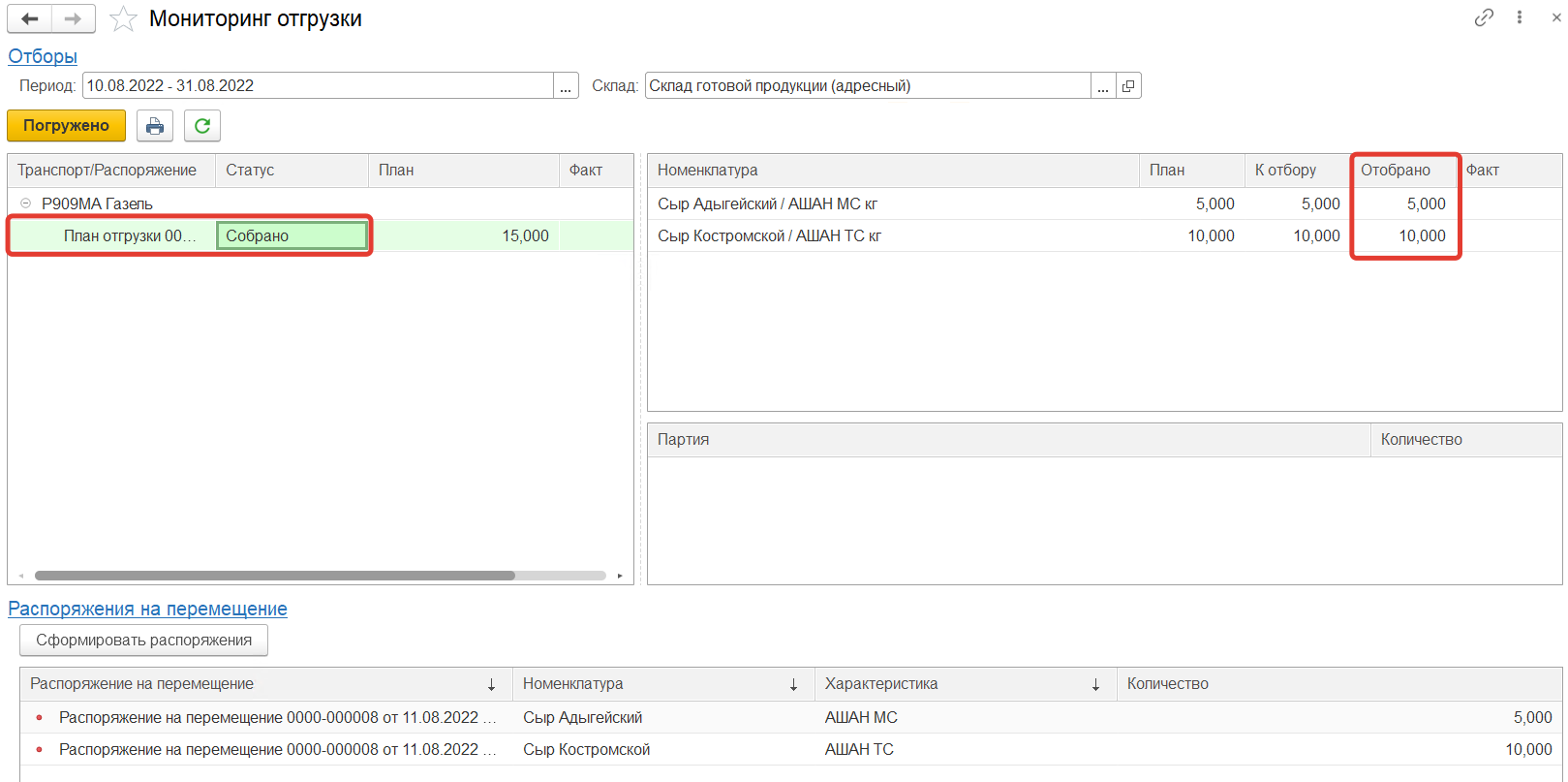Copy link using chain icon
The image size is (1568, 782).
pyautogui.click(x=1484, y=17)
